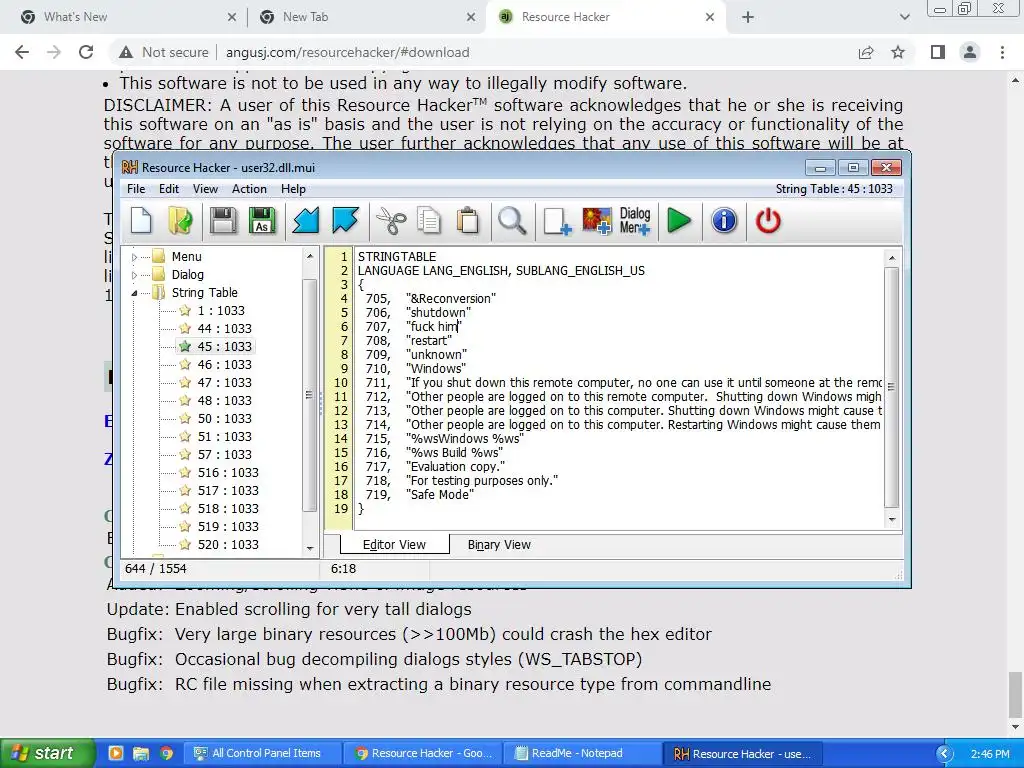
Task: Open the Chrome profile avatar icon
Action: point(970,52)
